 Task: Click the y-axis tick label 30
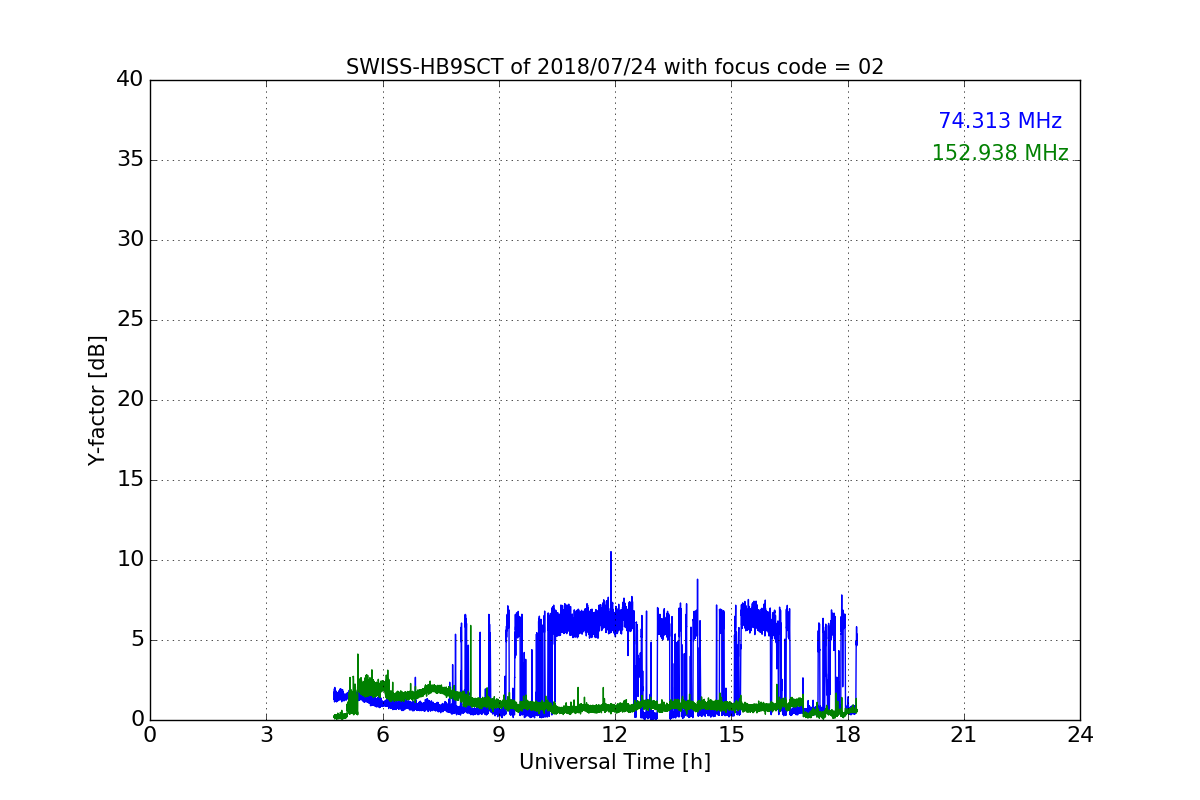tap(130, 240)
